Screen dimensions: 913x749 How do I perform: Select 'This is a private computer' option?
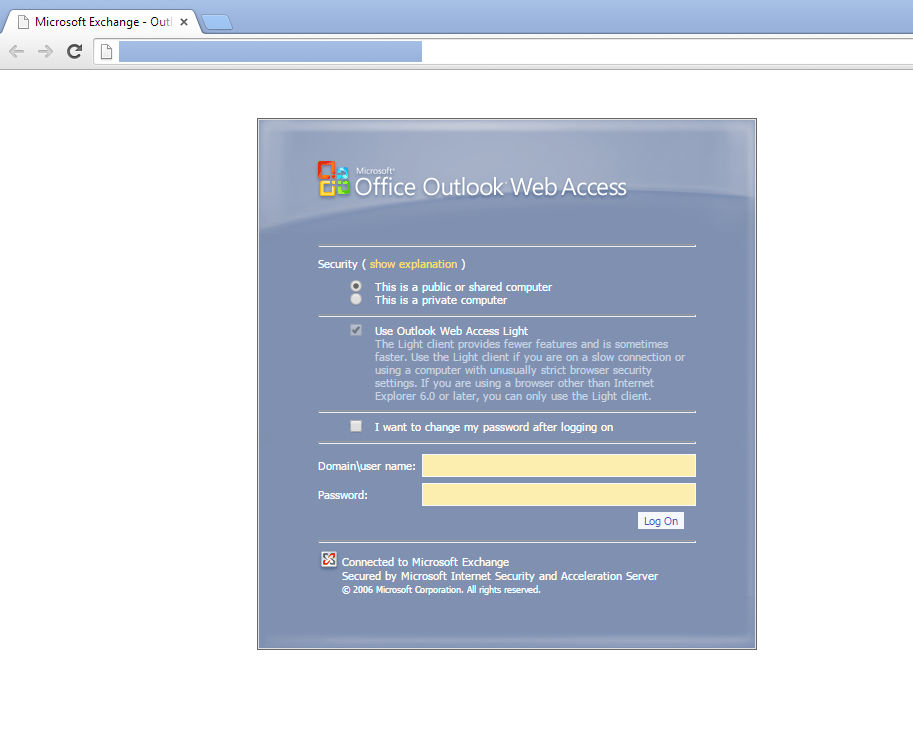[356, 299]
